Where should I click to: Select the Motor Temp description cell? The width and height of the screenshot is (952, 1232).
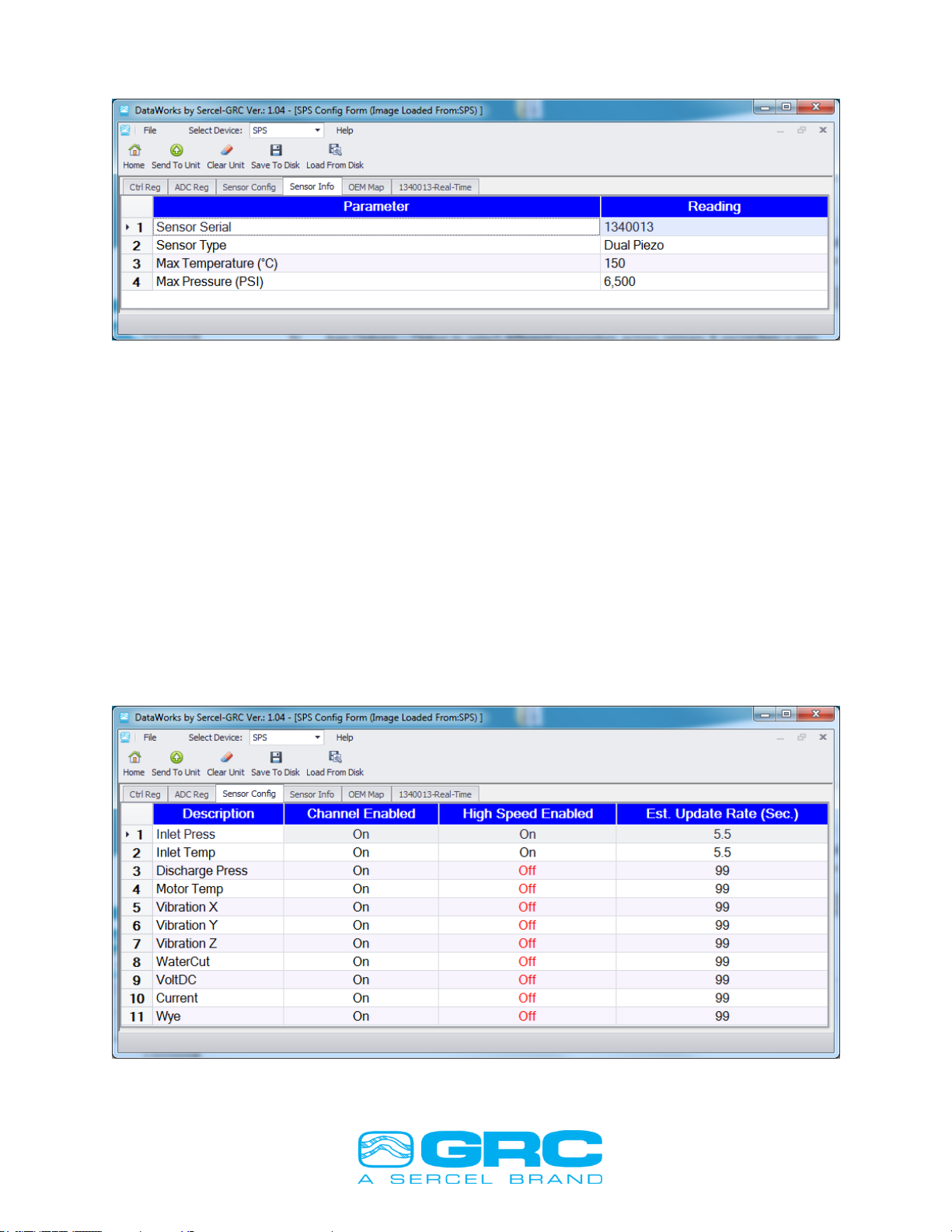218,888
